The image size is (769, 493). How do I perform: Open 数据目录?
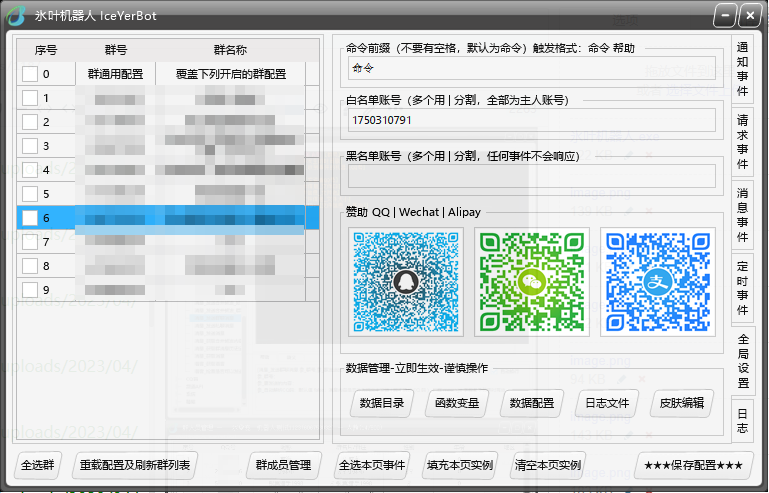click(382, 403)
